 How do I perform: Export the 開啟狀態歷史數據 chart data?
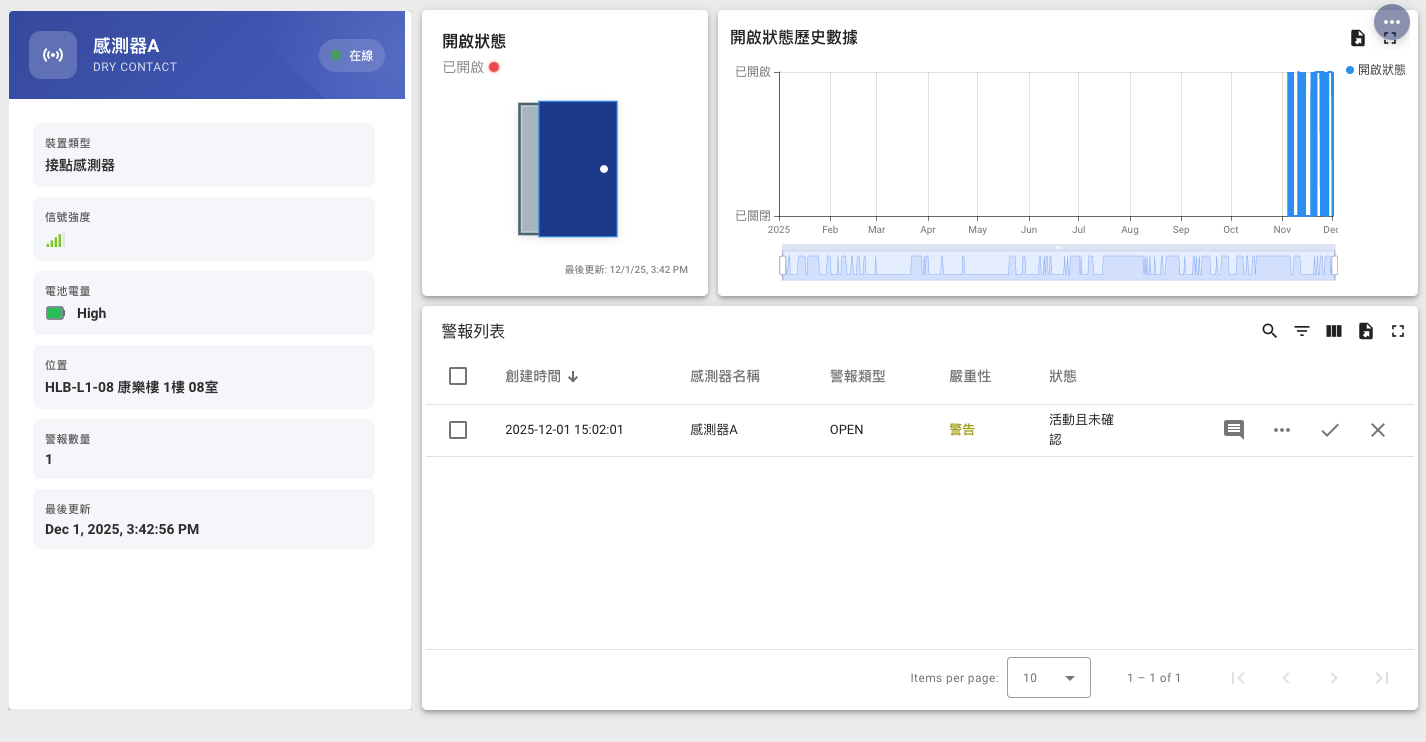pos(1358,37)
